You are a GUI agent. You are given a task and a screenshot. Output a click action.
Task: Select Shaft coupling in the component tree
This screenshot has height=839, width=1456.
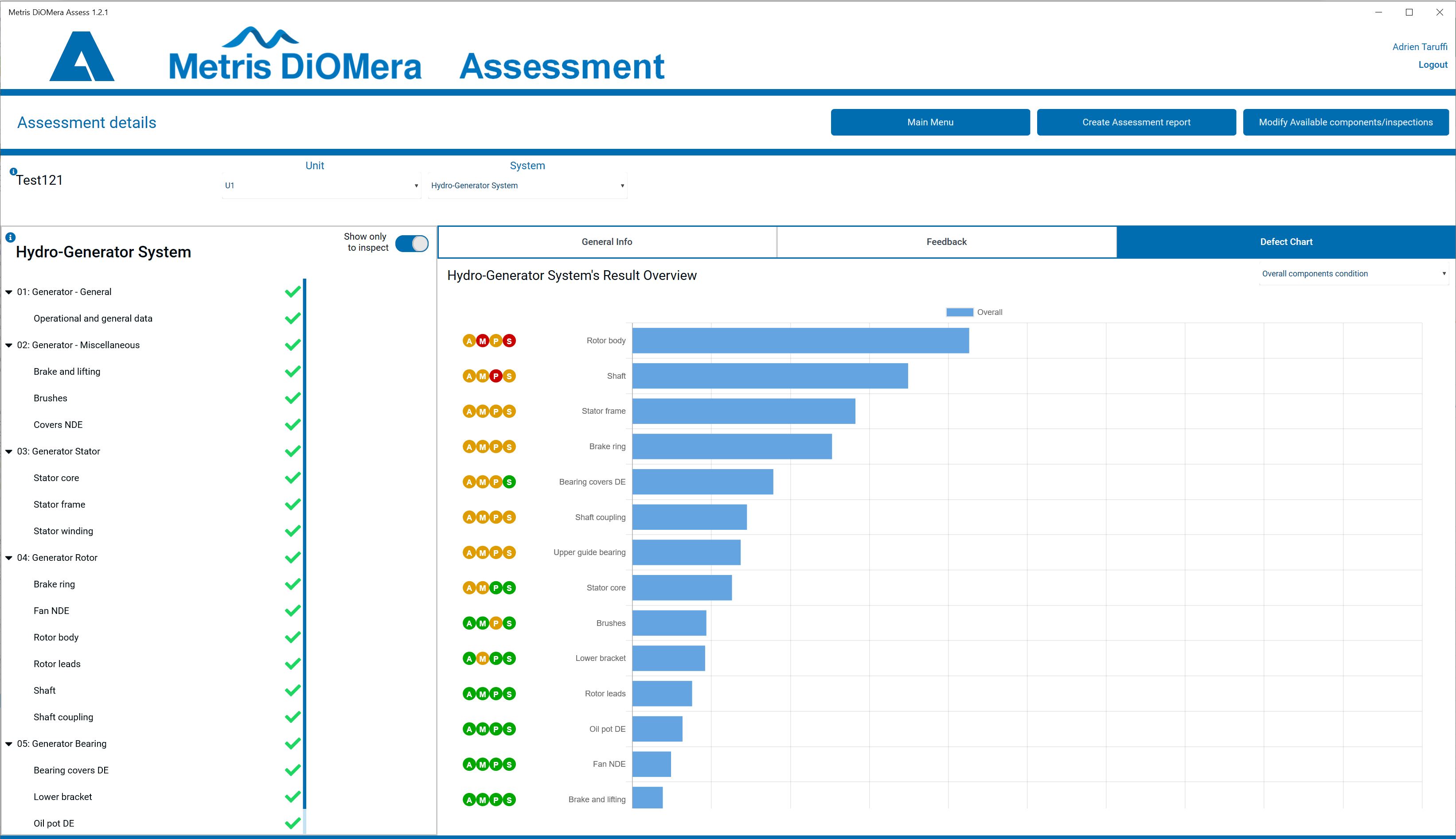63,717
